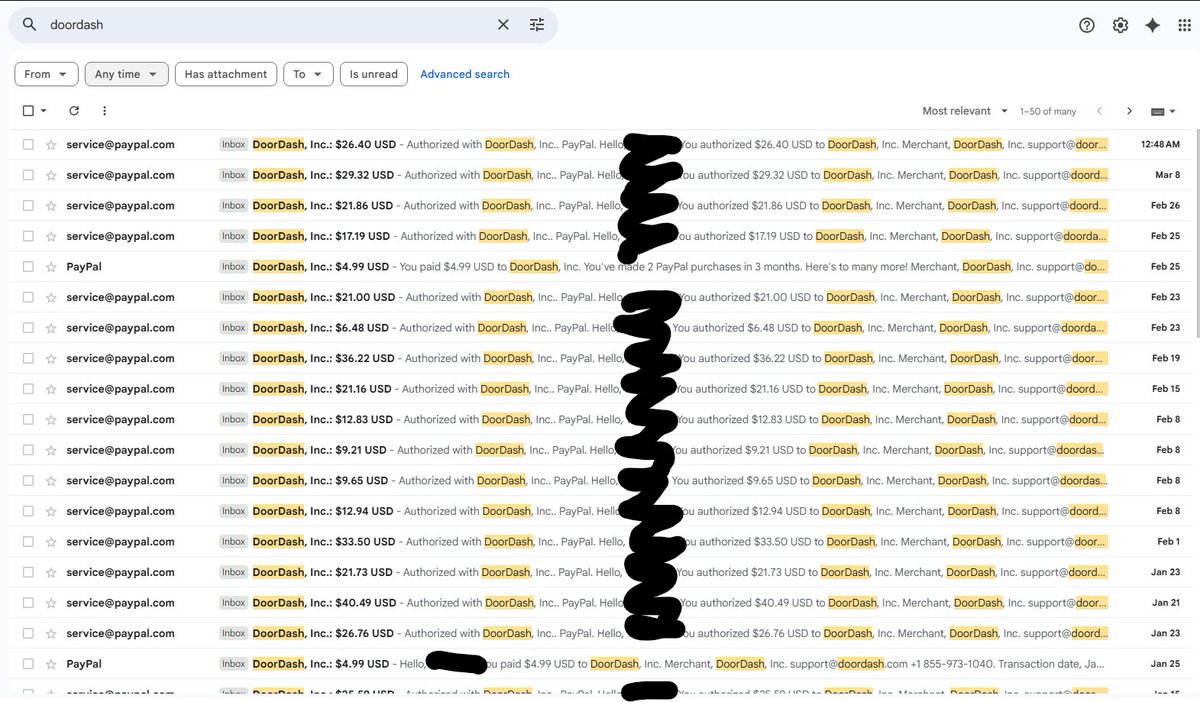
Task: Open the Settings gear icon
Action: pos(1120,25)
